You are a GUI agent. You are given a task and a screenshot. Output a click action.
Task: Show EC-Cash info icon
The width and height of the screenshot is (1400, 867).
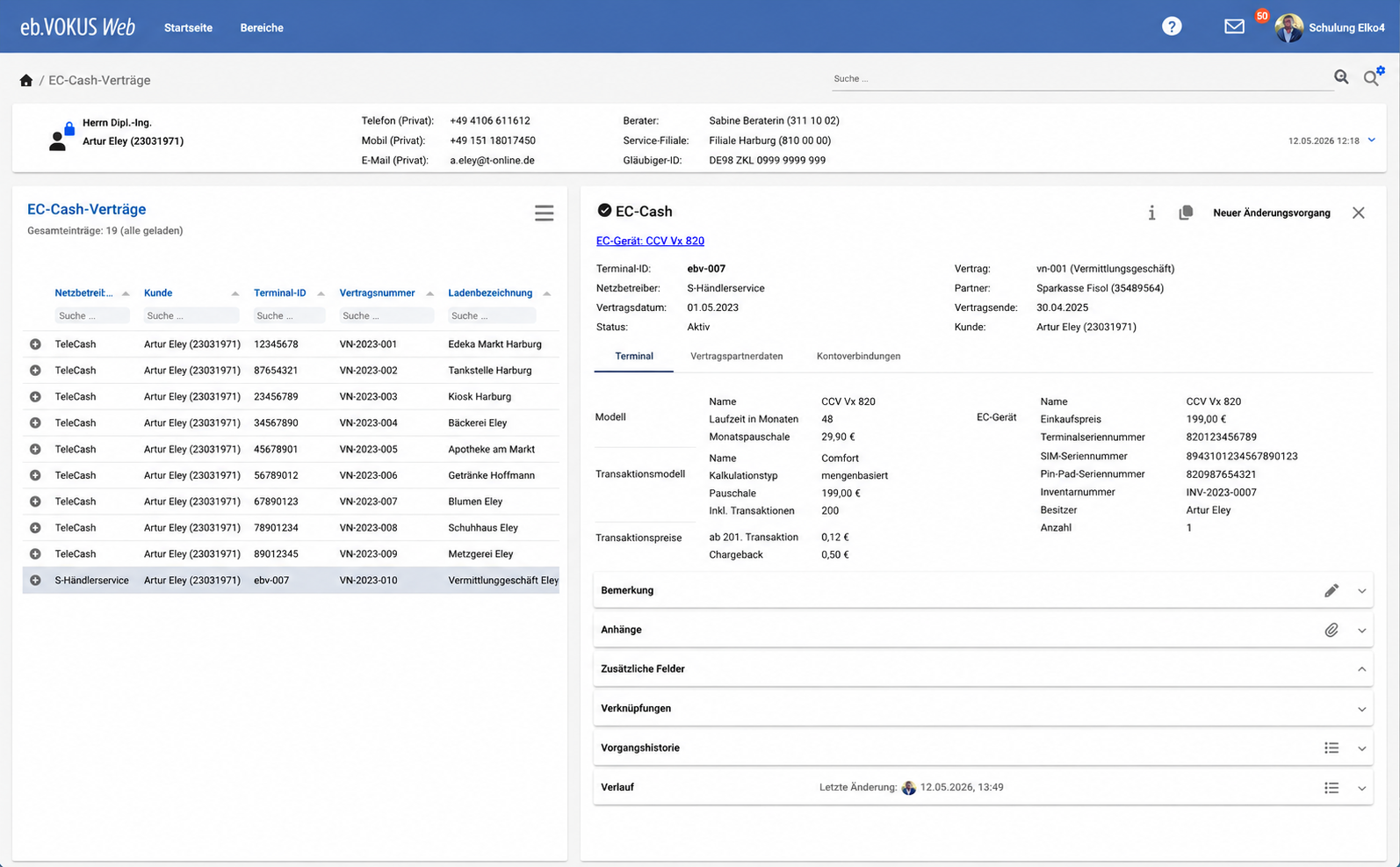pyautogui.click(x=1151, y=213)
